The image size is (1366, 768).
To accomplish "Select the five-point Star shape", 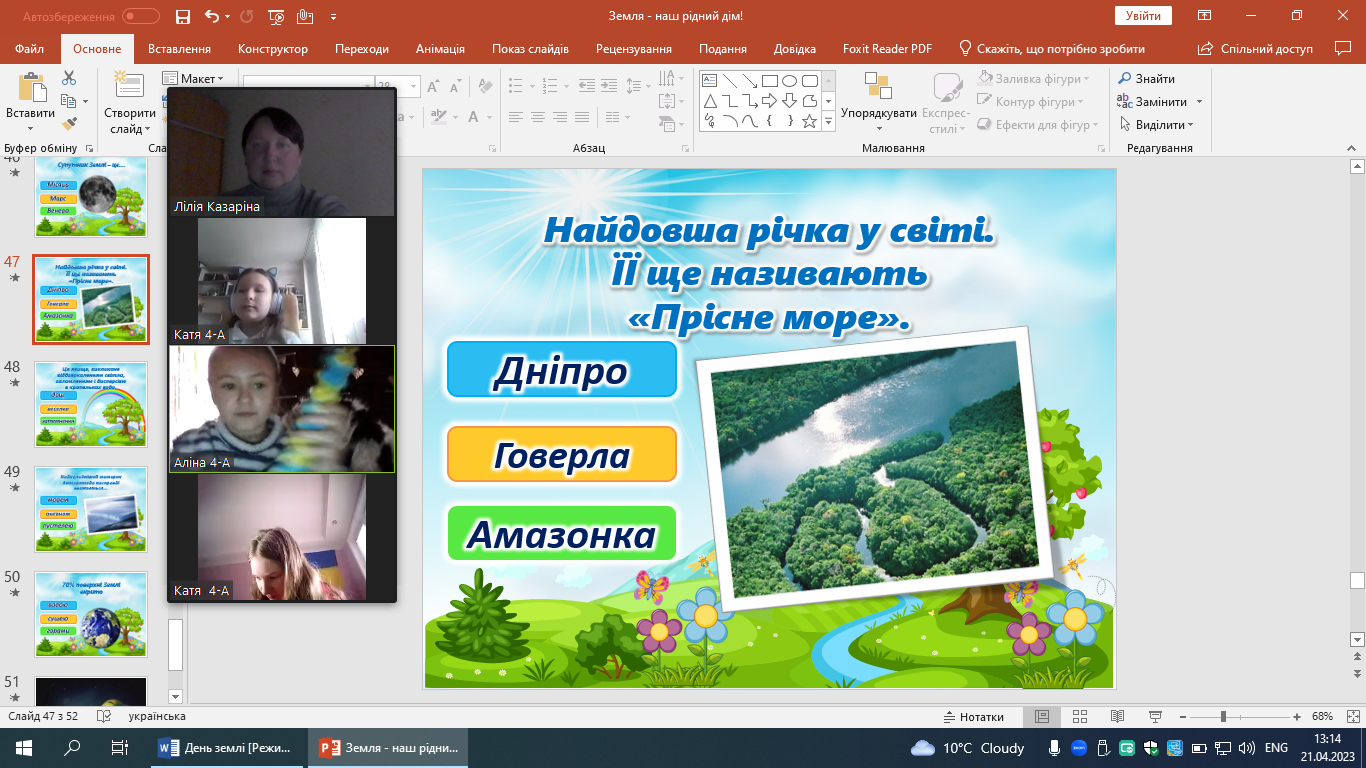I will 809,121.
